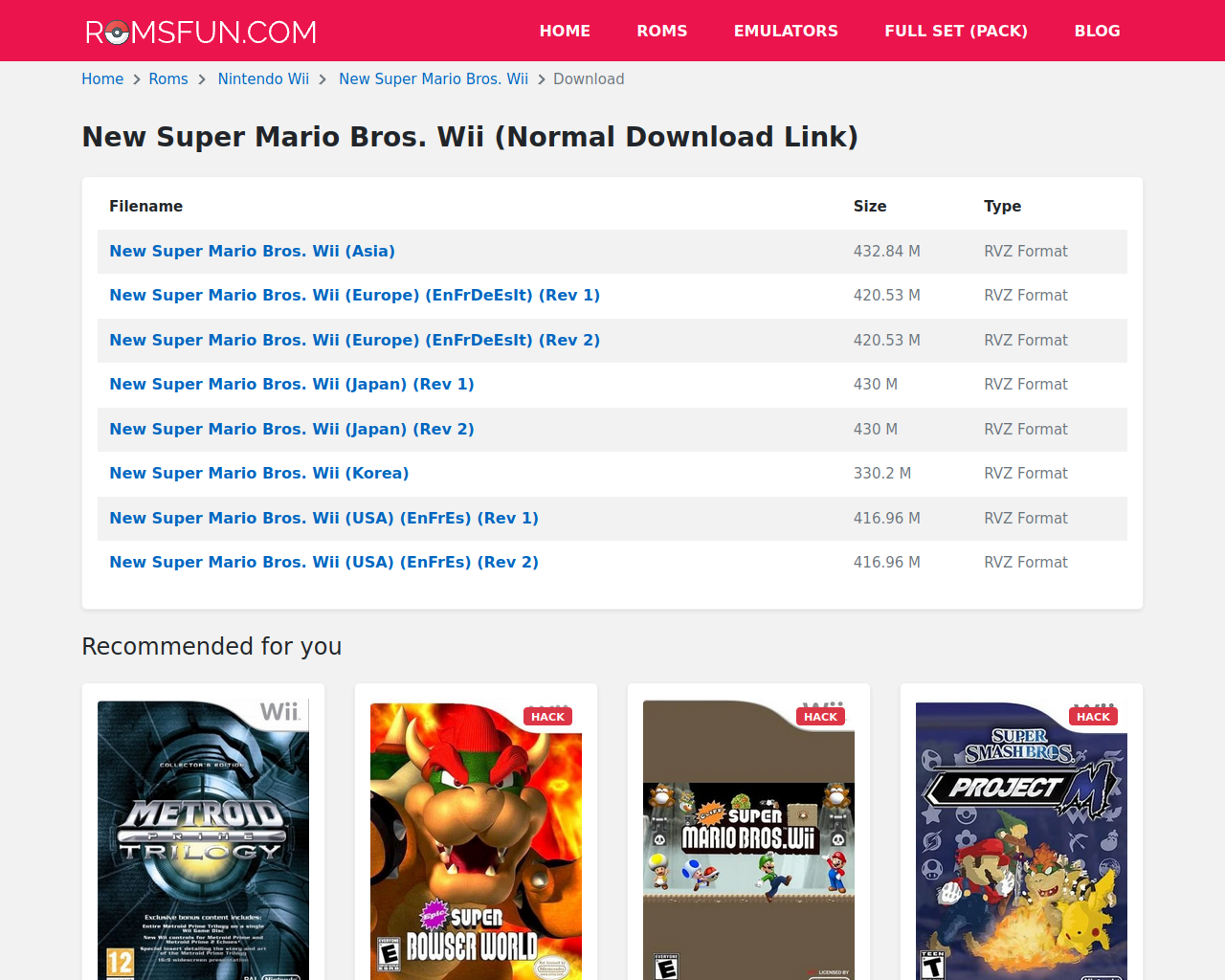
Task: Click HACK badge on Project M cover
Action: [x=1093, y=717]
